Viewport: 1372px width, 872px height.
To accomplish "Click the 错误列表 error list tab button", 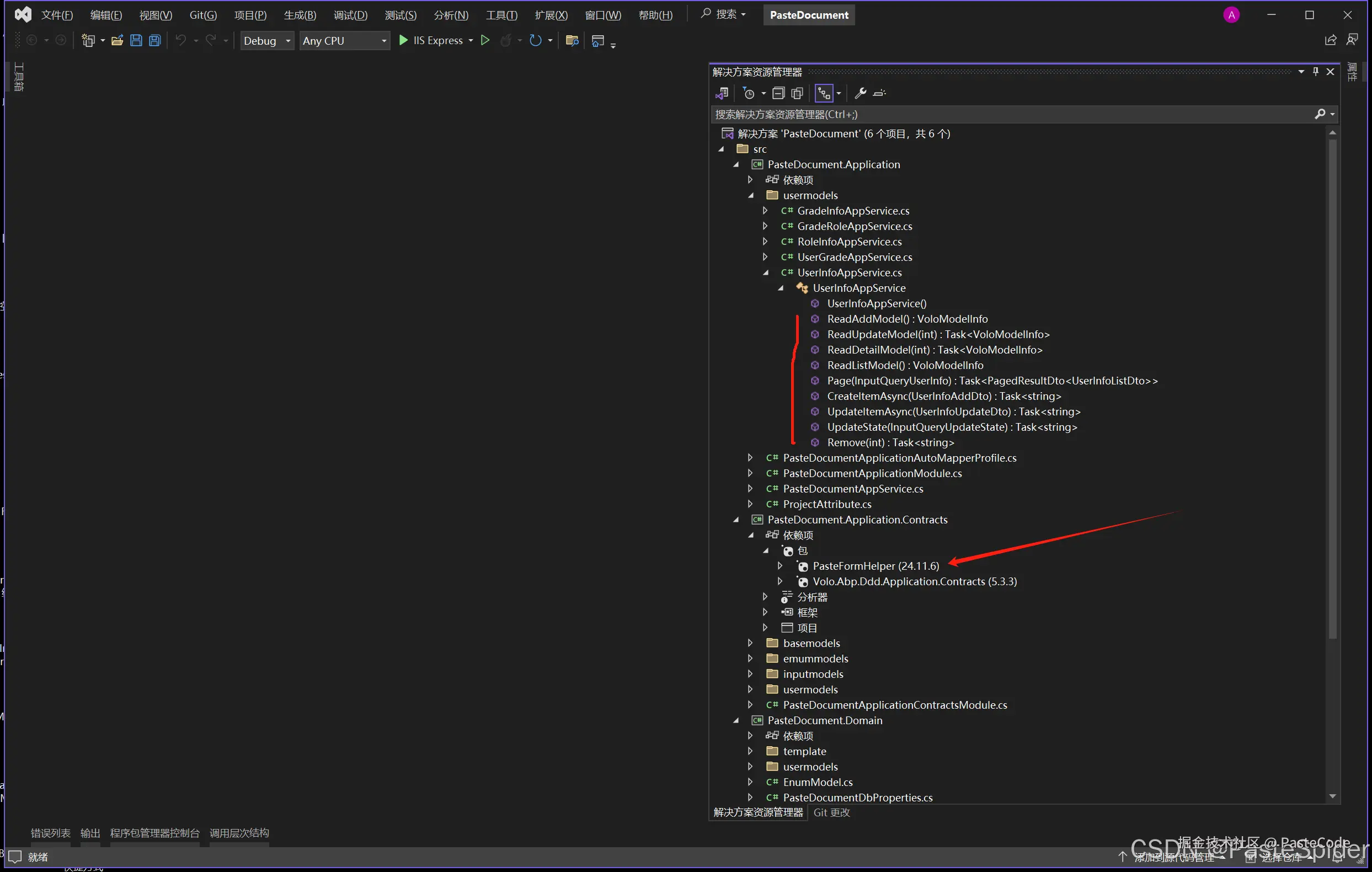I will (50, 833).
